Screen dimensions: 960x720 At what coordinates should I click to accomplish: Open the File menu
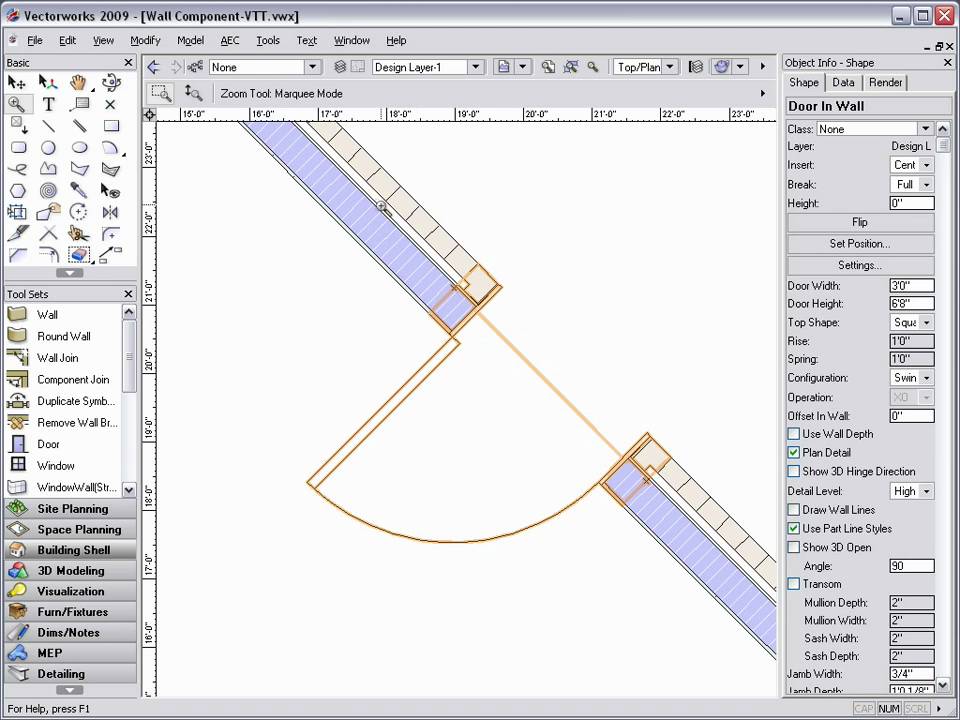click(35, 40)
